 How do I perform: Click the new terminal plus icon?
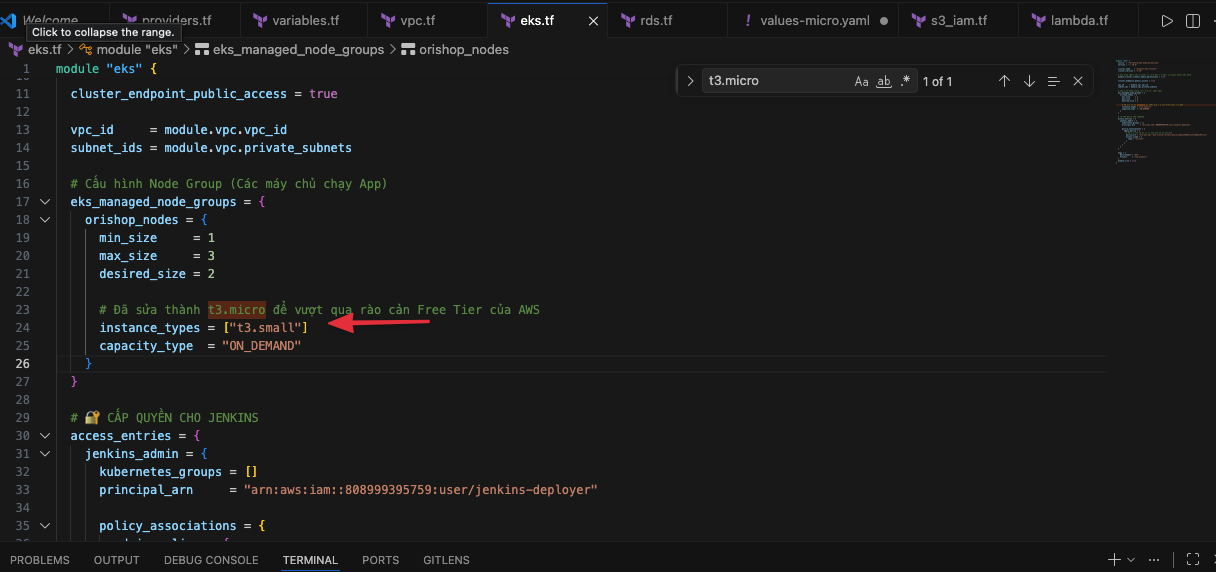click(x=1114, y=559)
